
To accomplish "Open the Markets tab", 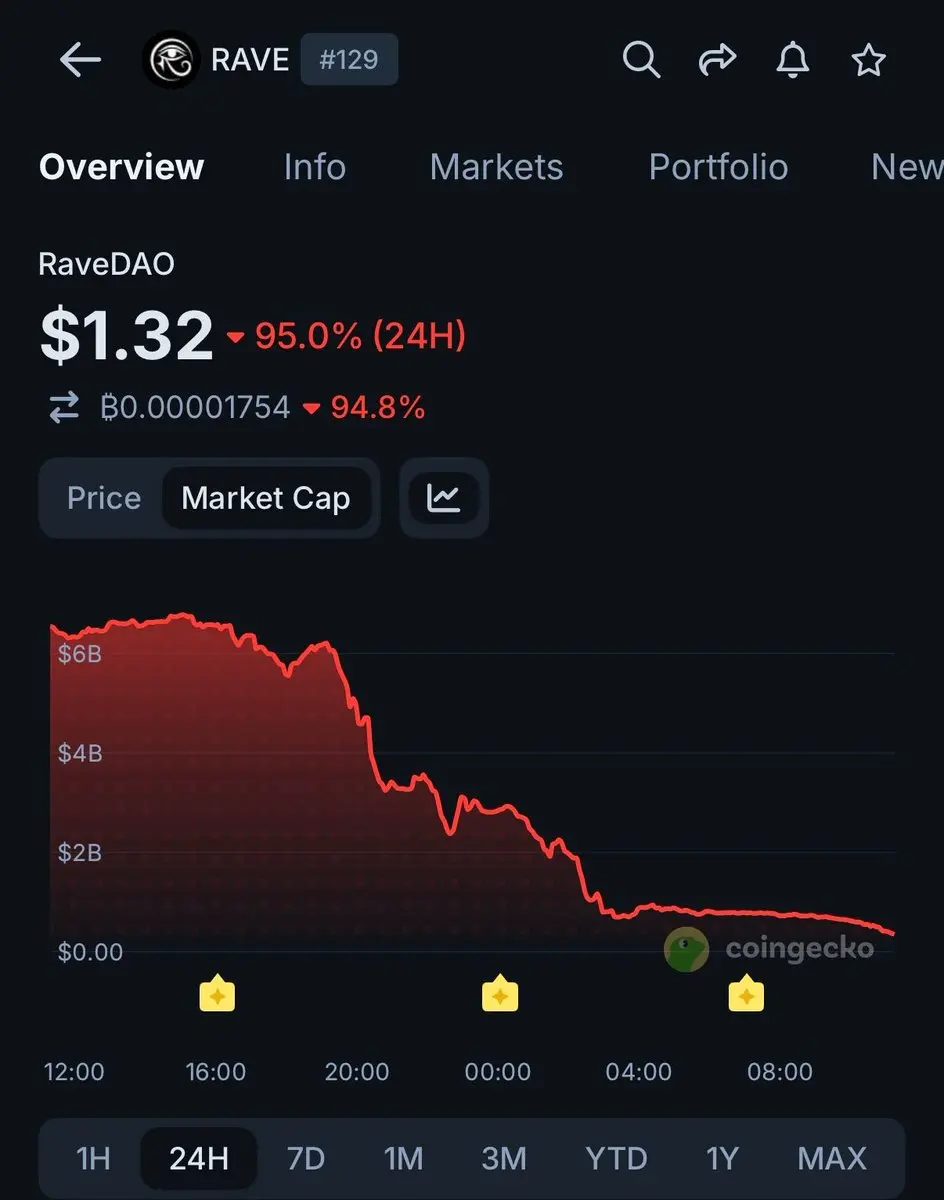I will click(x=496, y=167).
